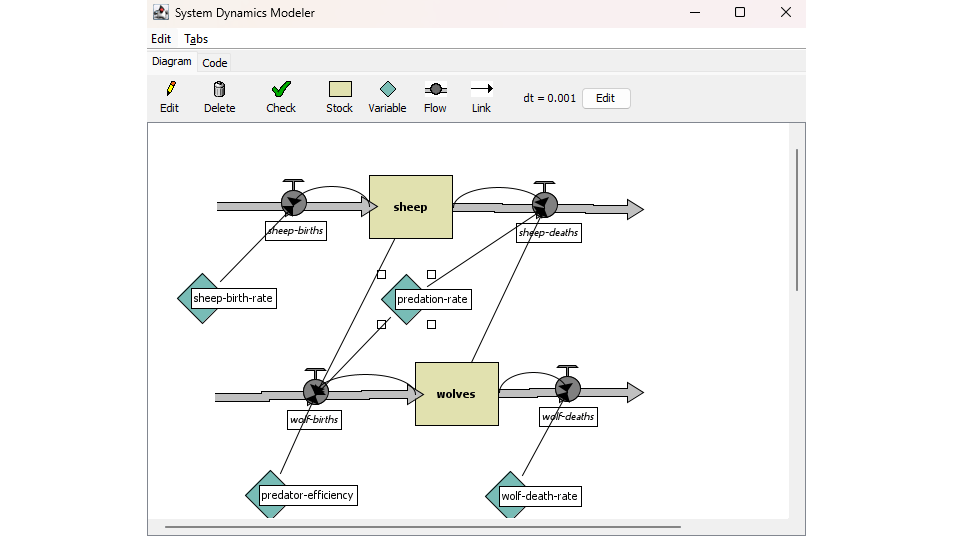Click the wolf-deaths flow valve

click(x=568, y=390)
